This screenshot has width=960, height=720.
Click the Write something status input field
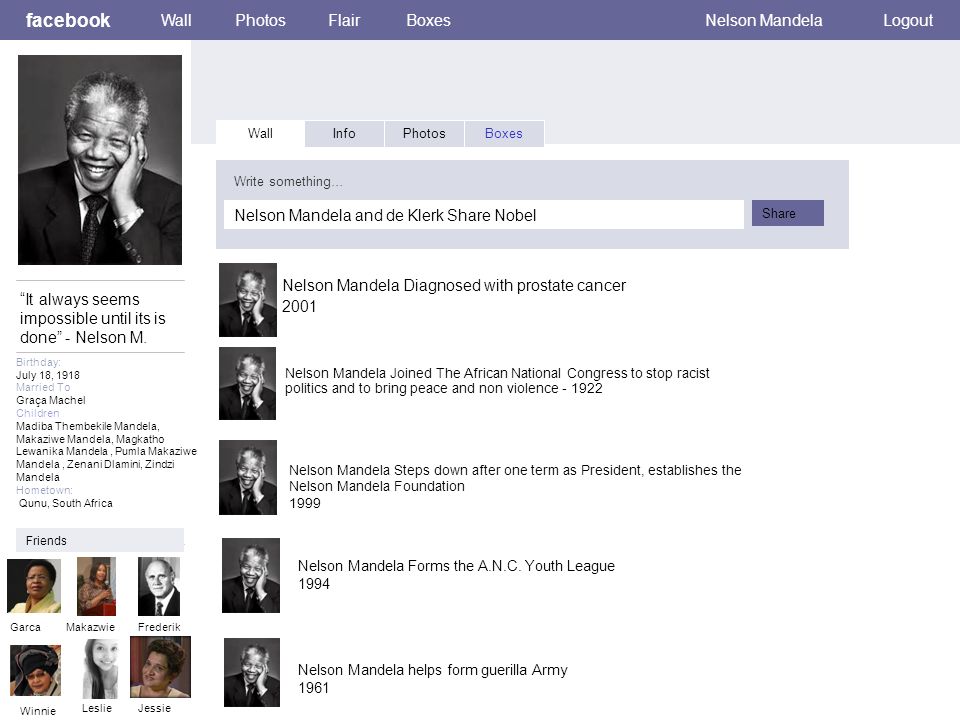[x=484, y=215]
